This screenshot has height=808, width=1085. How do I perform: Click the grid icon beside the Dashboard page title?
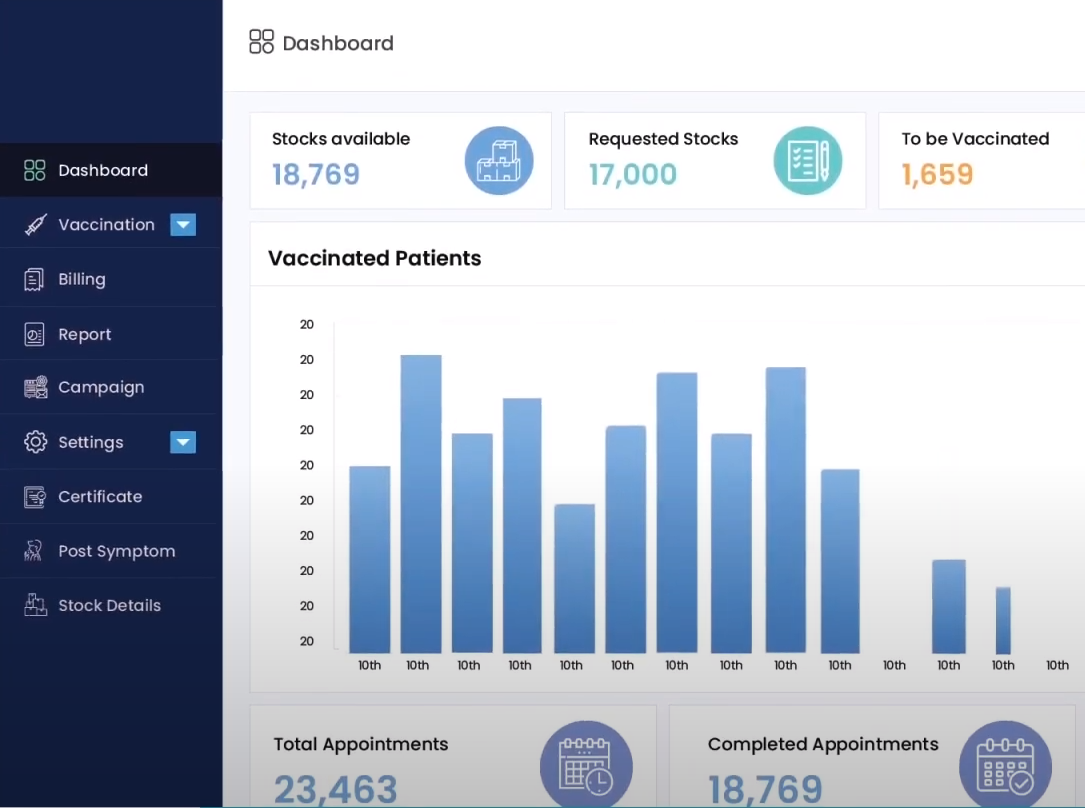[x=261, y=42]
